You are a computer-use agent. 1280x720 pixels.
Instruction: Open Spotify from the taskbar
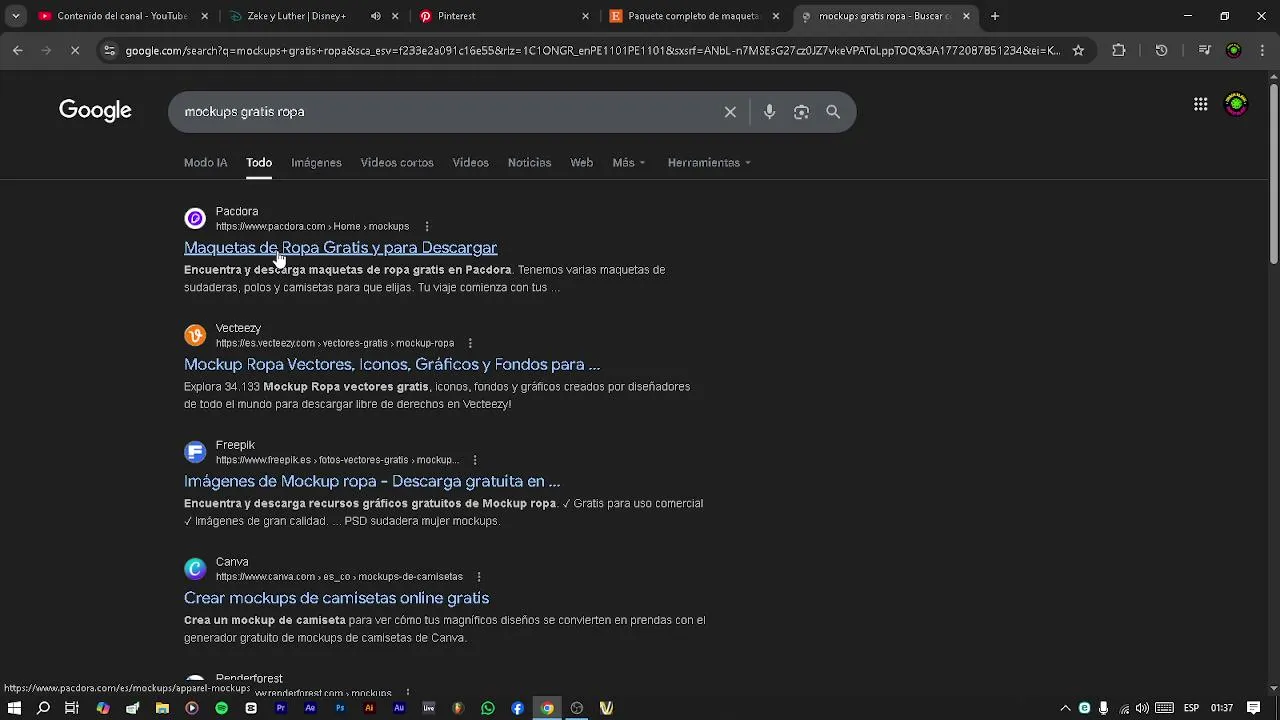point(221,708)
